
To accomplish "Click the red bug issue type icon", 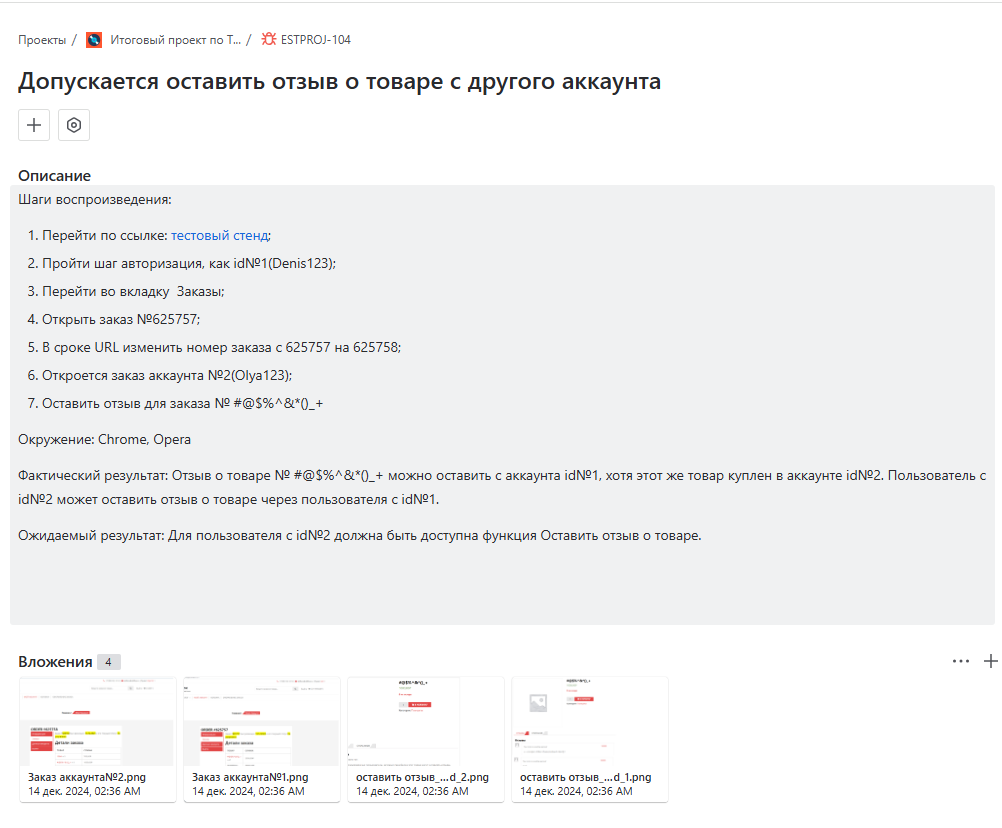I will (x=268, y=40).
